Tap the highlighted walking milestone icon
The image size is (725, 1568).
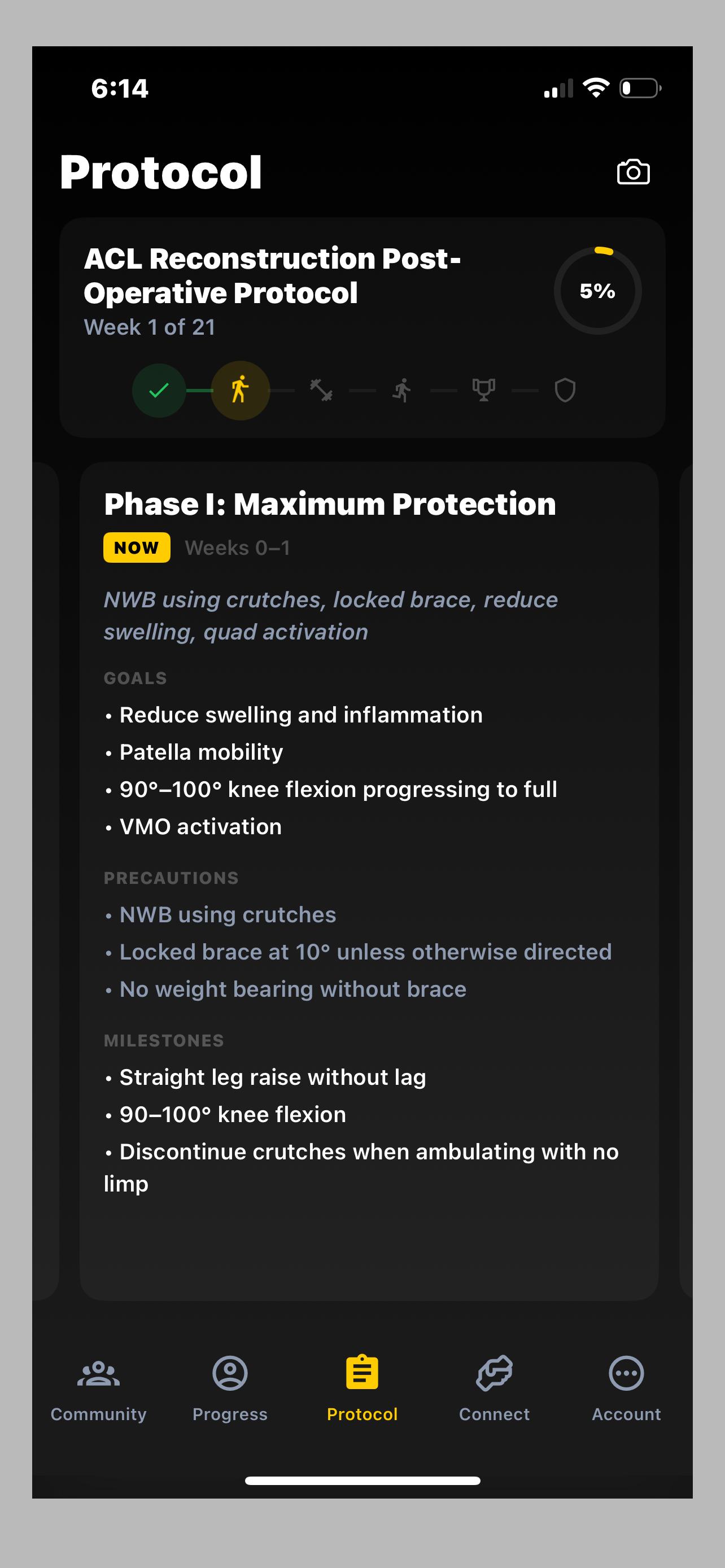[x=241, y=390]
